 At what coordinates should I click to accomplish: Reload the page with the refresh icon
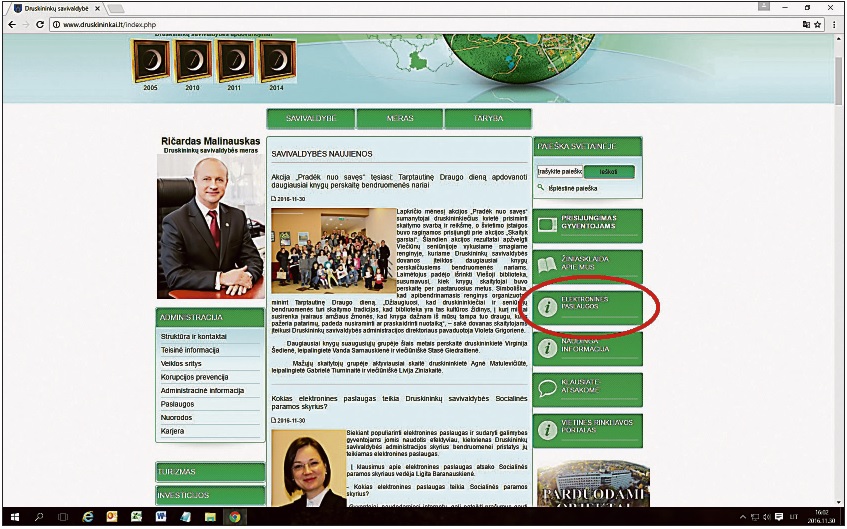click(x=39, y=25)
